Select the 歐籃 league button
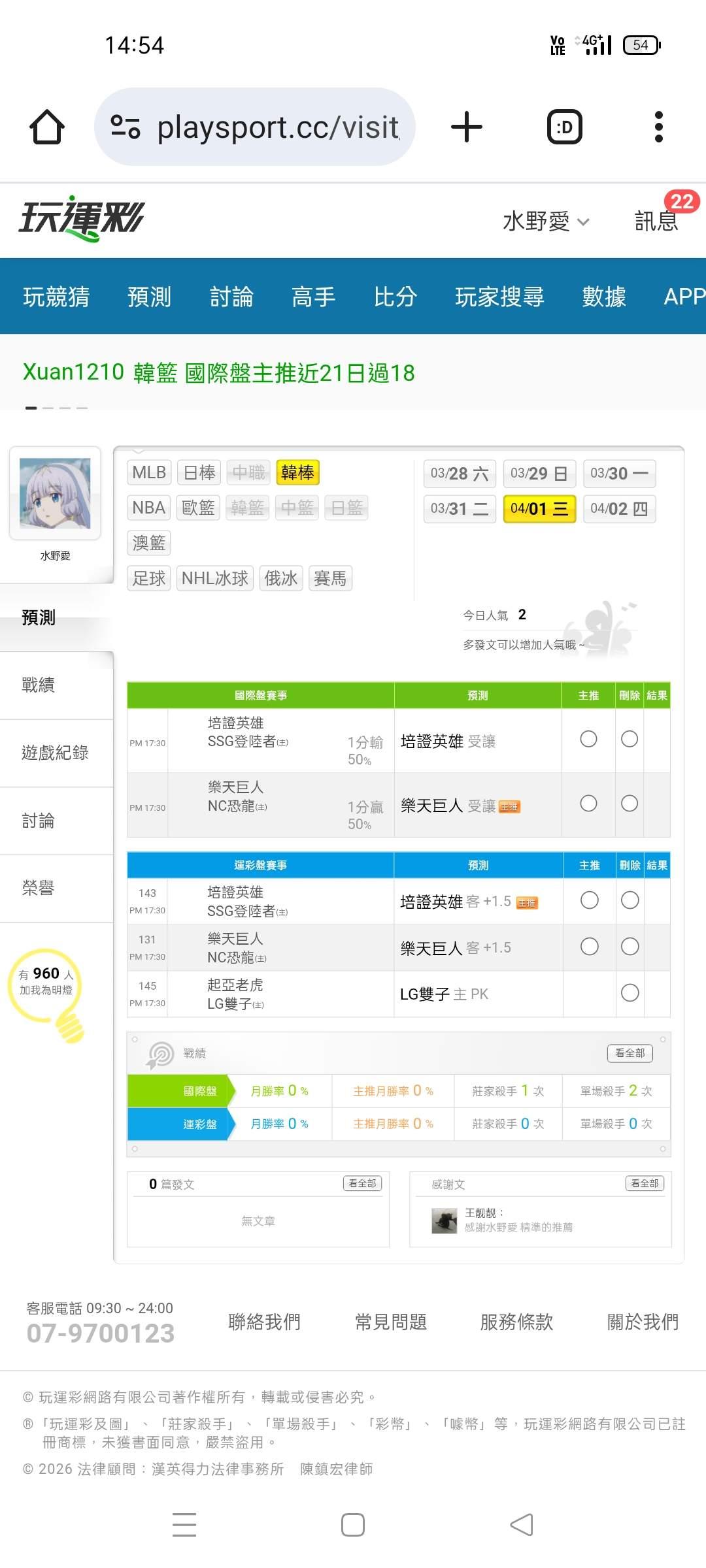This screenshot has height=1568, width=706. [199, 508]
